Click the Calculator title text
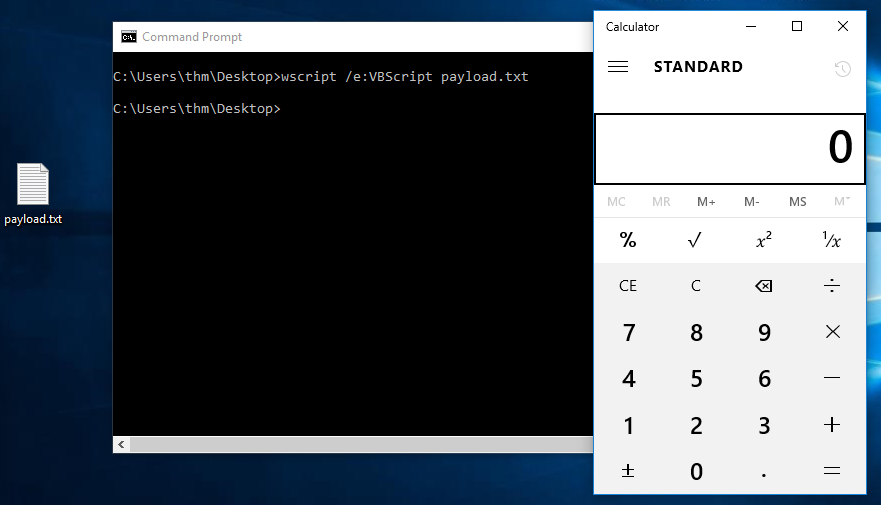 pos(632,27)
